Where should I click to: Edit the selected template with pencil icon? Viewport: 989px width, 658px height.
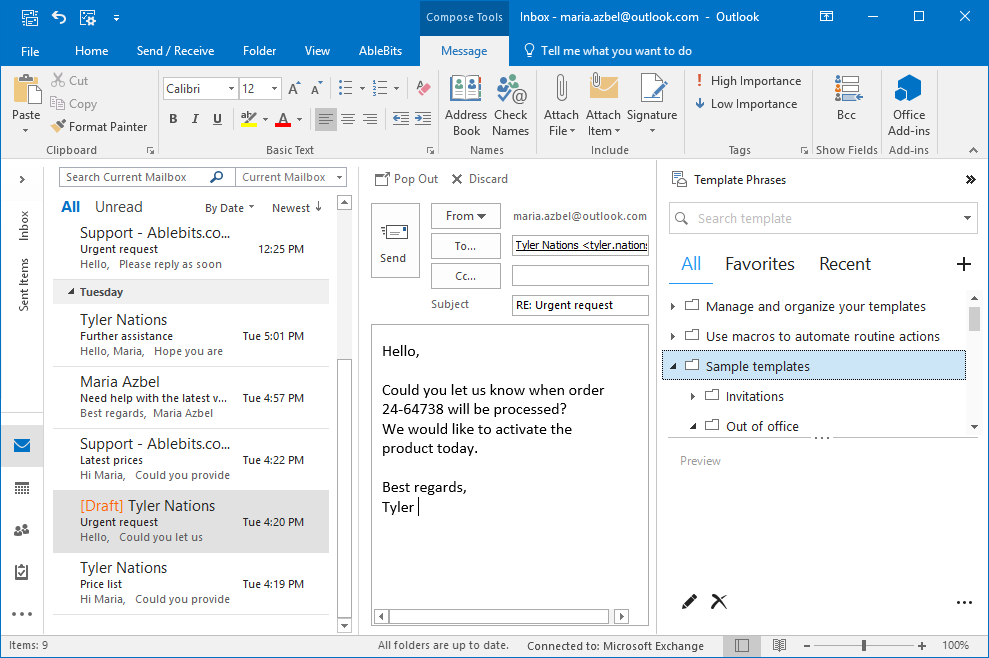(689, 602)
